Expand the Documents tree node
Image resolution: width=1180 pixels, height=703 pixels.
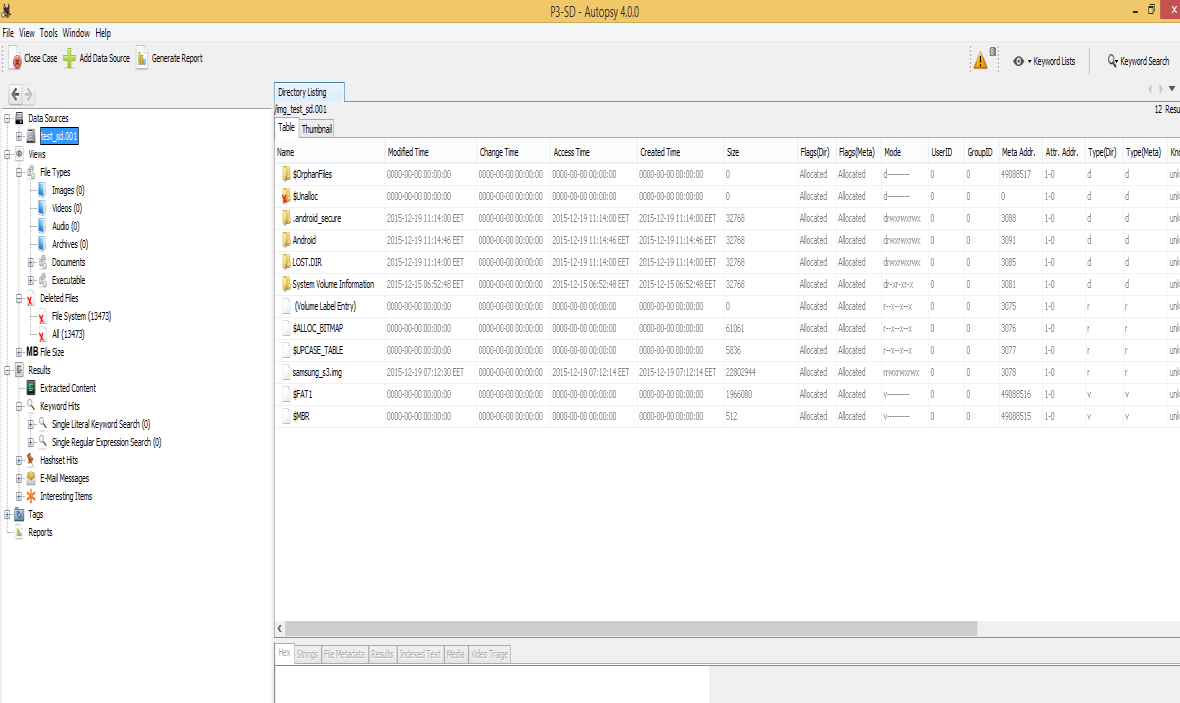point(31,262)
